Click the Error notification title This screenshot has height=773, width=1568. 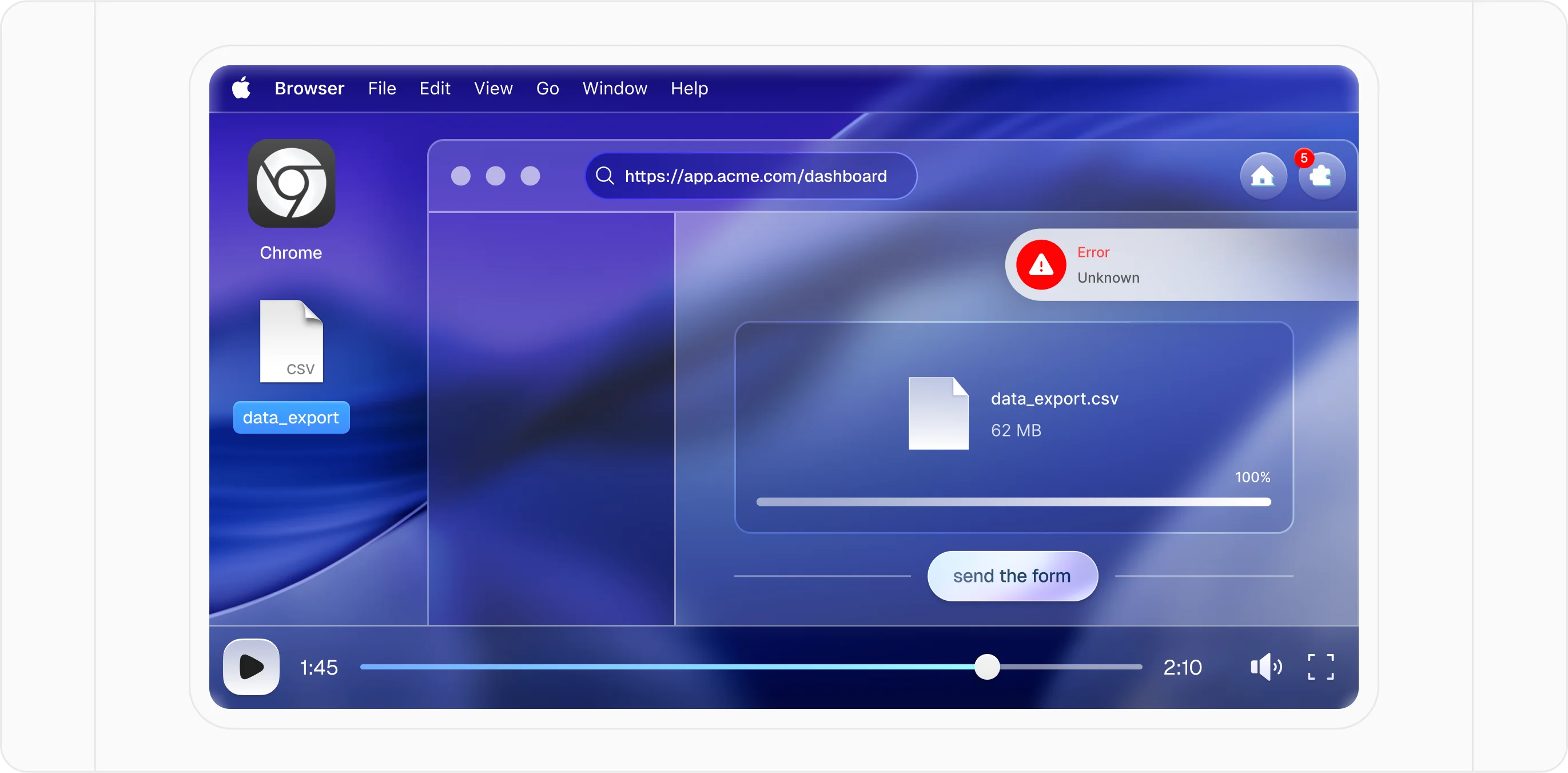pos(1093,252)
